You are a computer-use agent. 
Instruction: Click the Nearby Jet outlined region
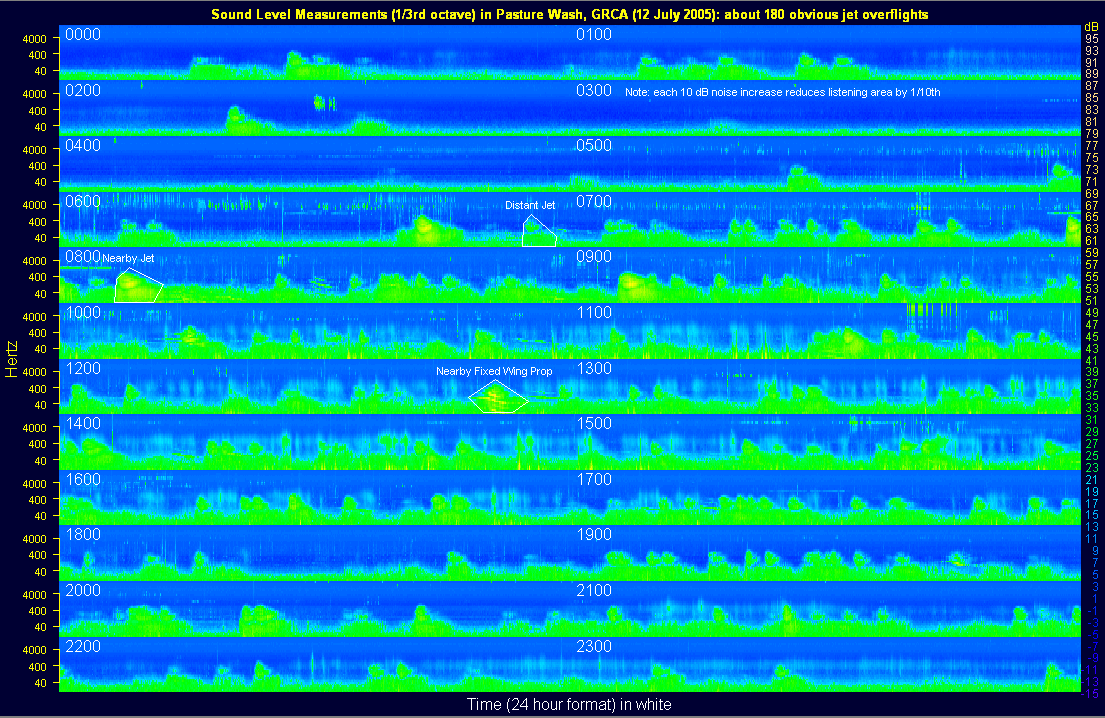137,286
